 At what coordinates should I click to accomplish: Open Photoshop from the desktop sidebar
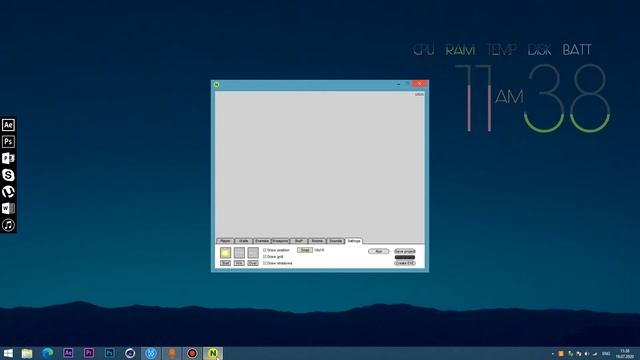pyautogui.click(x=8, y=142)
